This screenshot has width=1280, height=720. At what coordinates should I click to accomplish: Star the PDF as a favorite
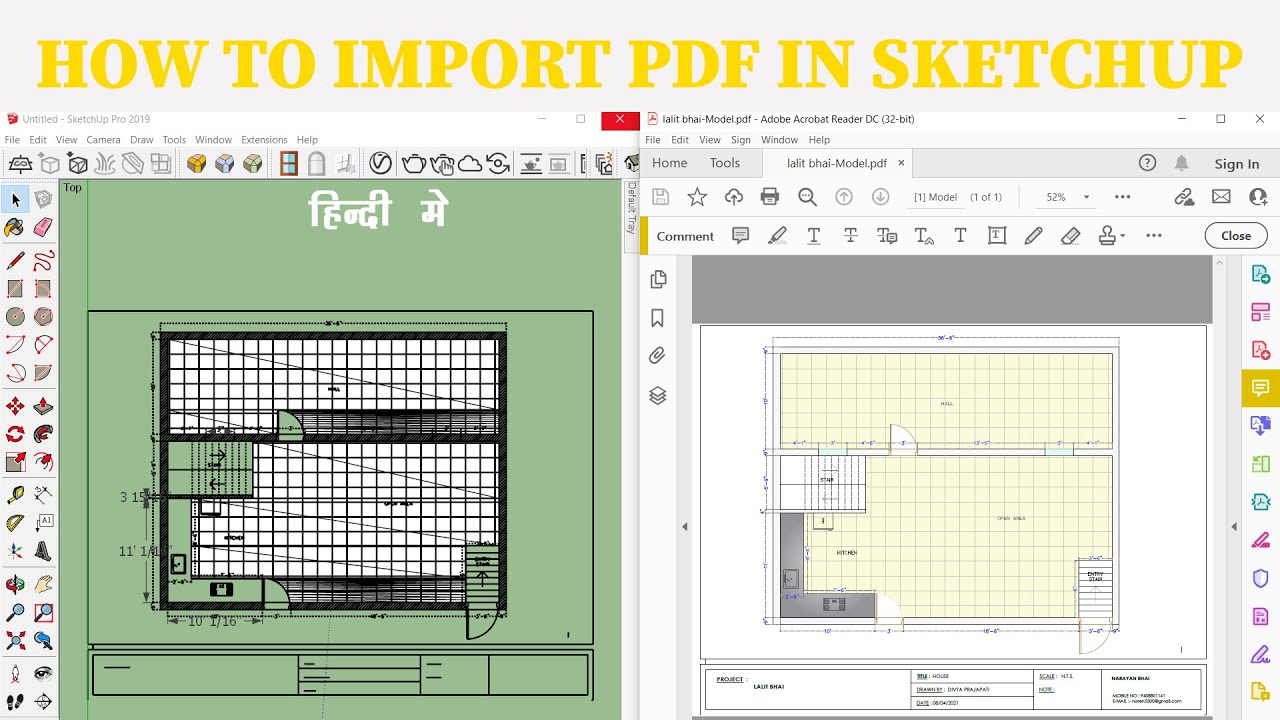[697, 197]
